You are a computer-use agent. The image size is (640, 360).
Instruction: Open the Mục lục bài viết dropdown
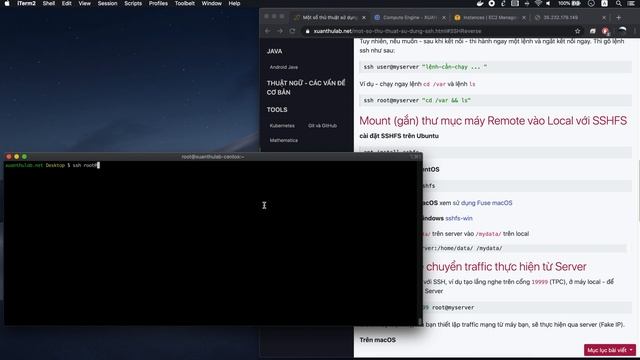coord(610,350)
